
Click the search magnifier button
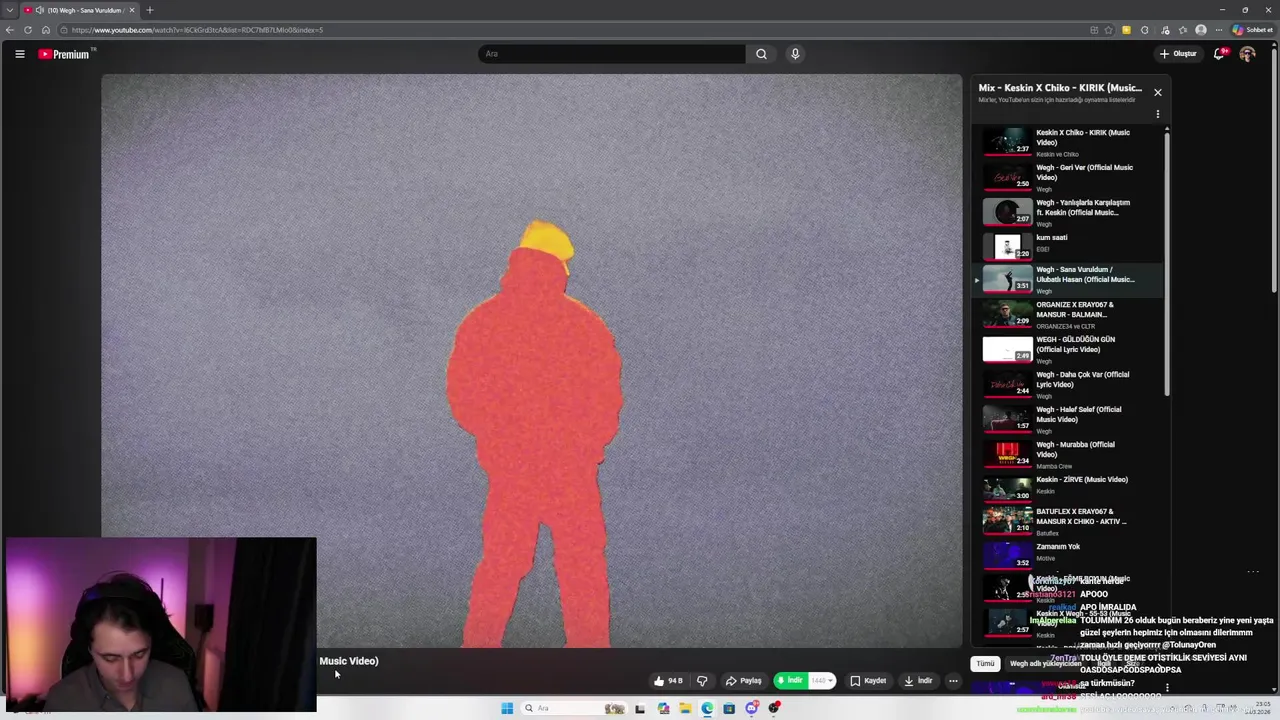[x=761, y=54]
